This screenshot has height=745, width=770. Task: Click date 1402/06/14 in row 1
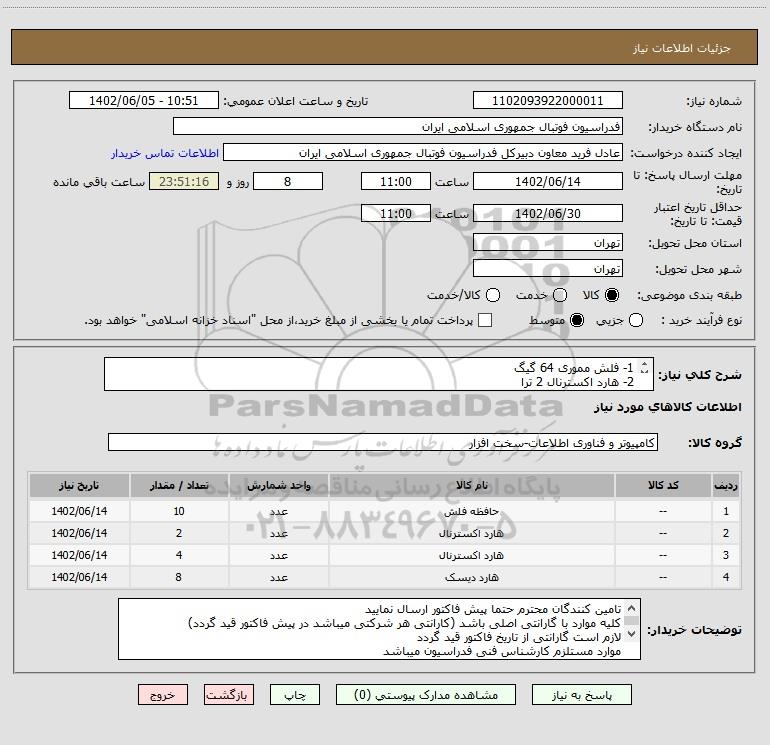tap(79, 511)
